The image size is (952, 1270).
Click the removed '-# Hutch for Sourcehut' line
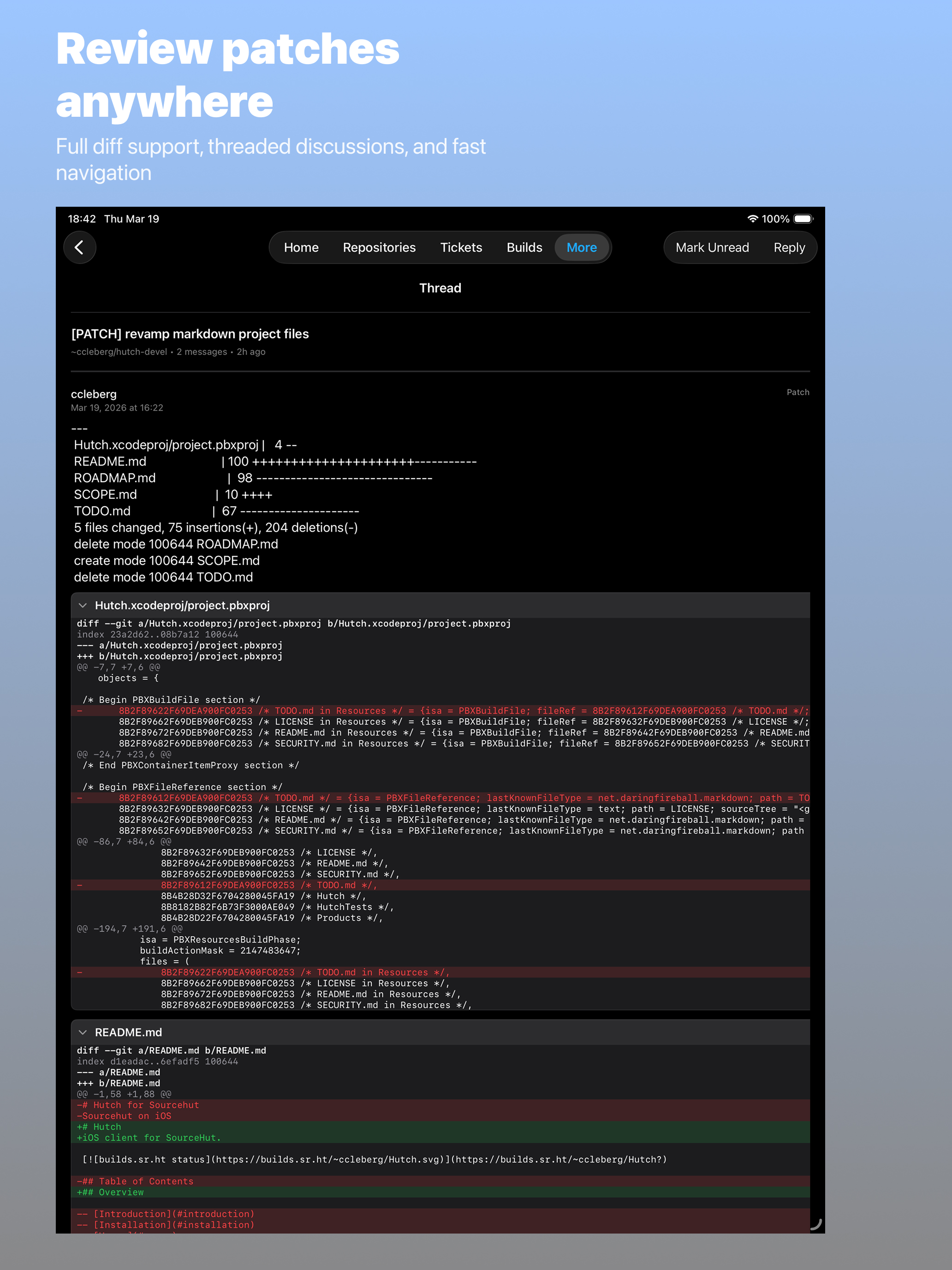coord(138,1105)
